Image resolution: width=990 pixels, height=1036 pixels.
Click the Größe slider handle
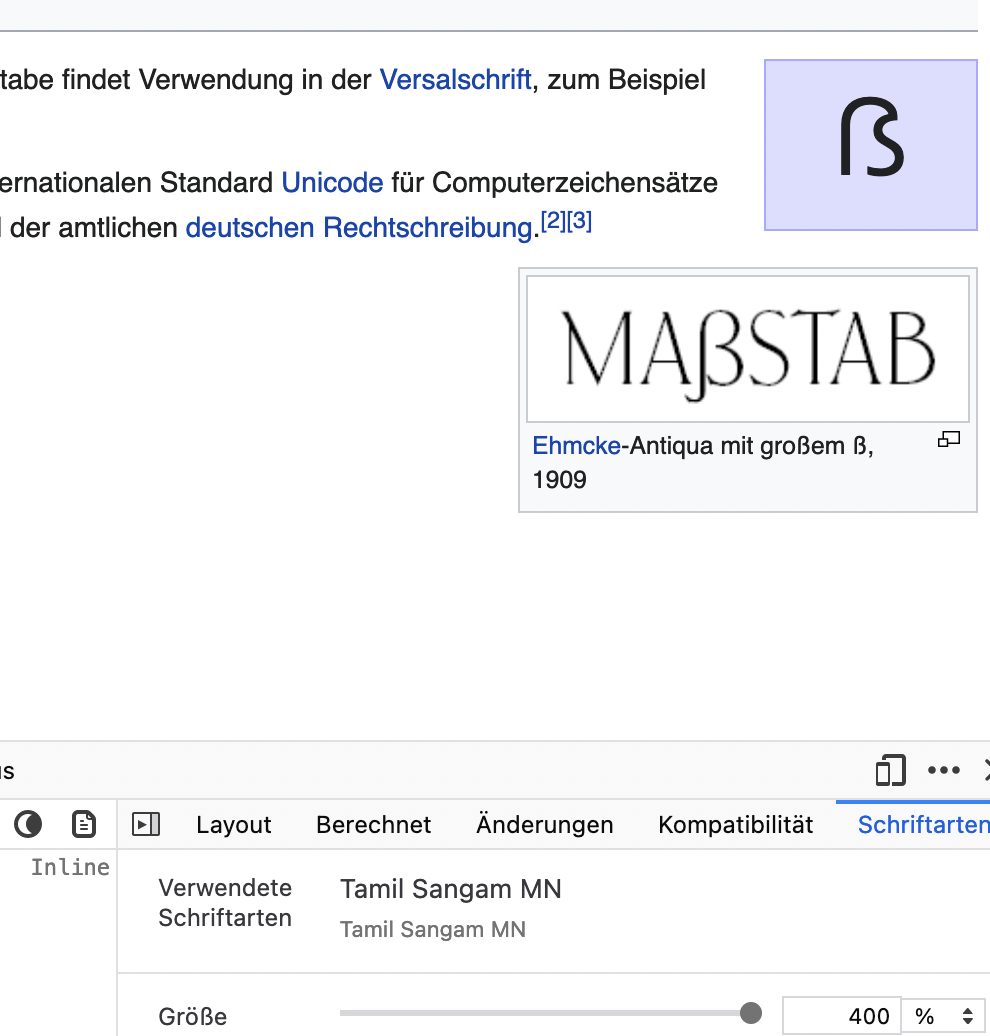tap(750, 1013)
